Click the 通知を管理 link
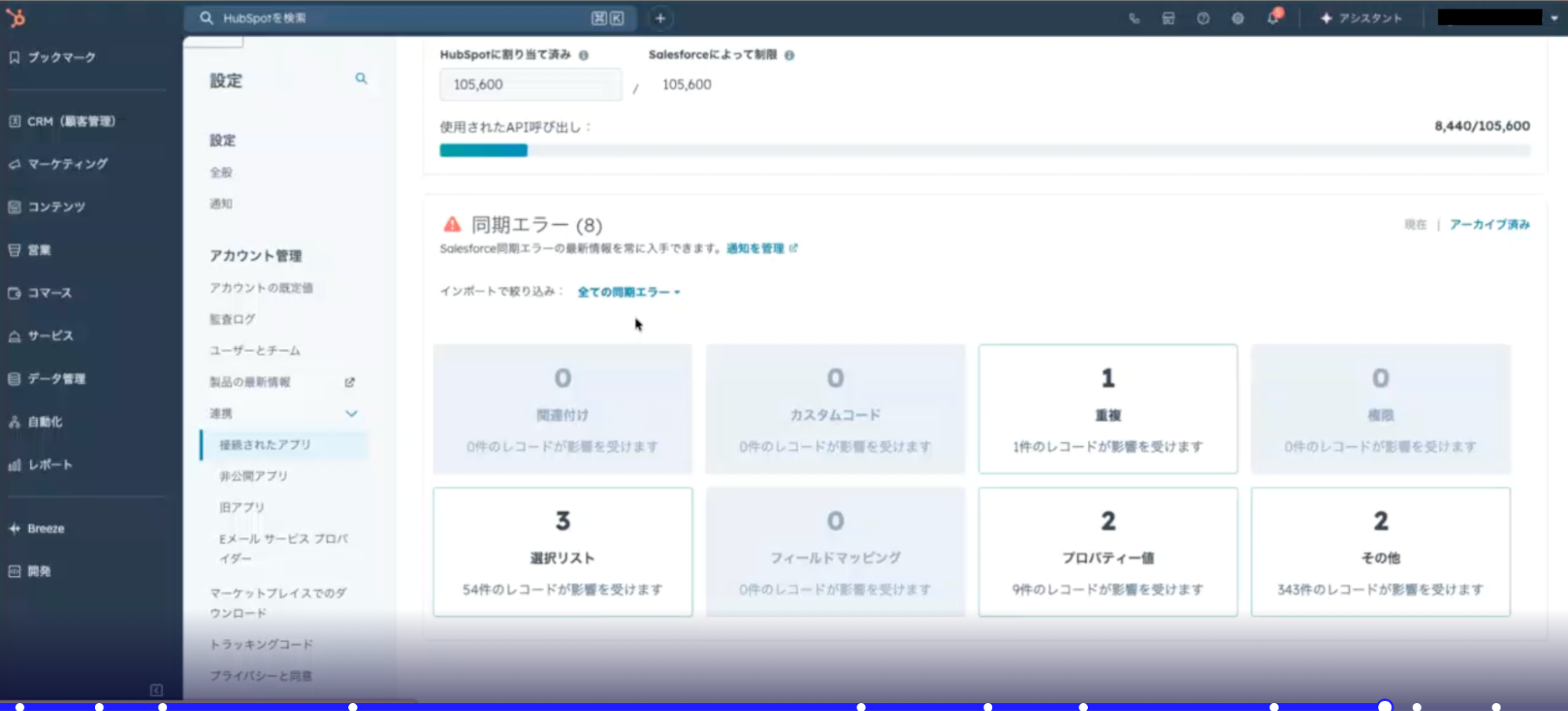 click(755, 248)
